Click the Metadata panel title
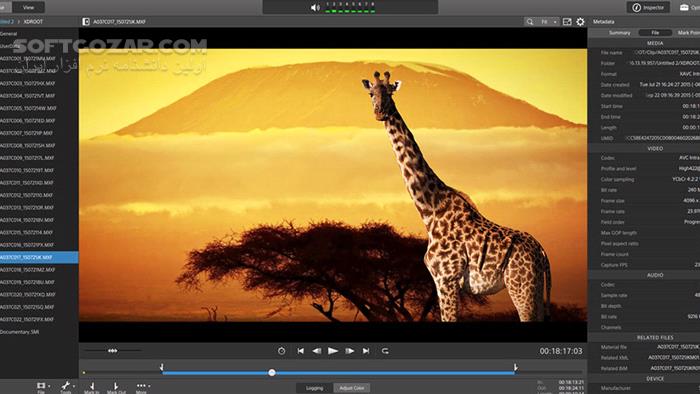Viewport: 700px width, 394px height. point(604,21)
